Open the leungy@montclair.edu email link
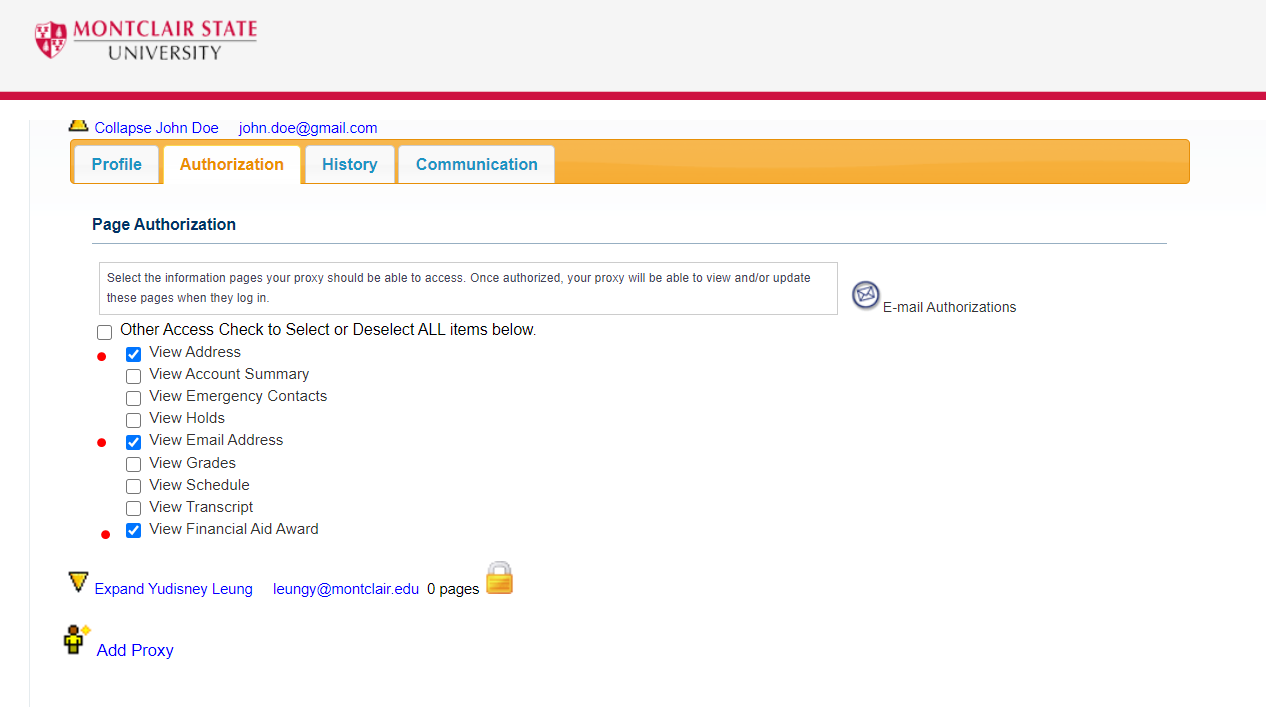This screenshot has width=1266, height=707. [346, 589]
